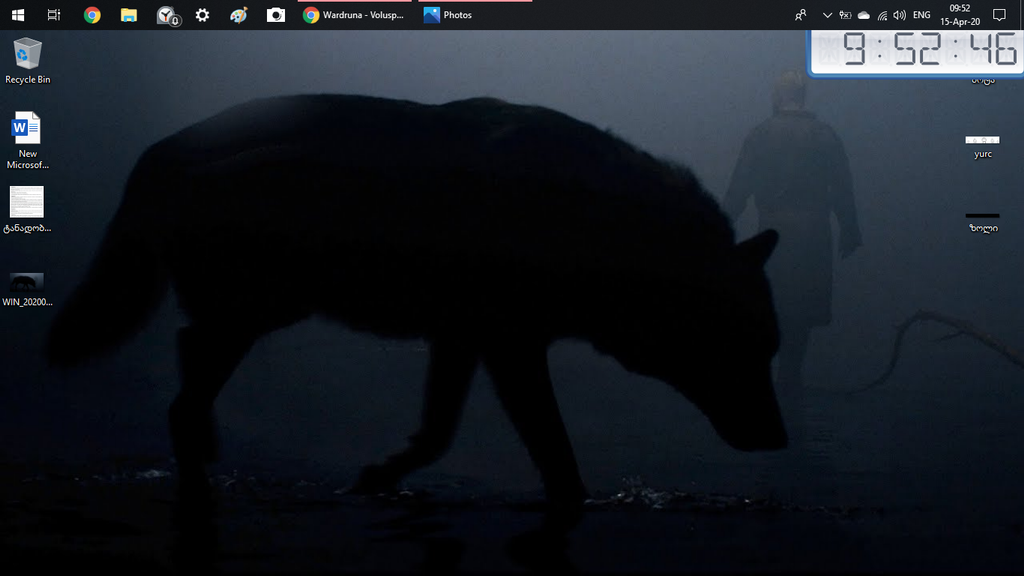Switch to the Photos app window

point(475,14)
